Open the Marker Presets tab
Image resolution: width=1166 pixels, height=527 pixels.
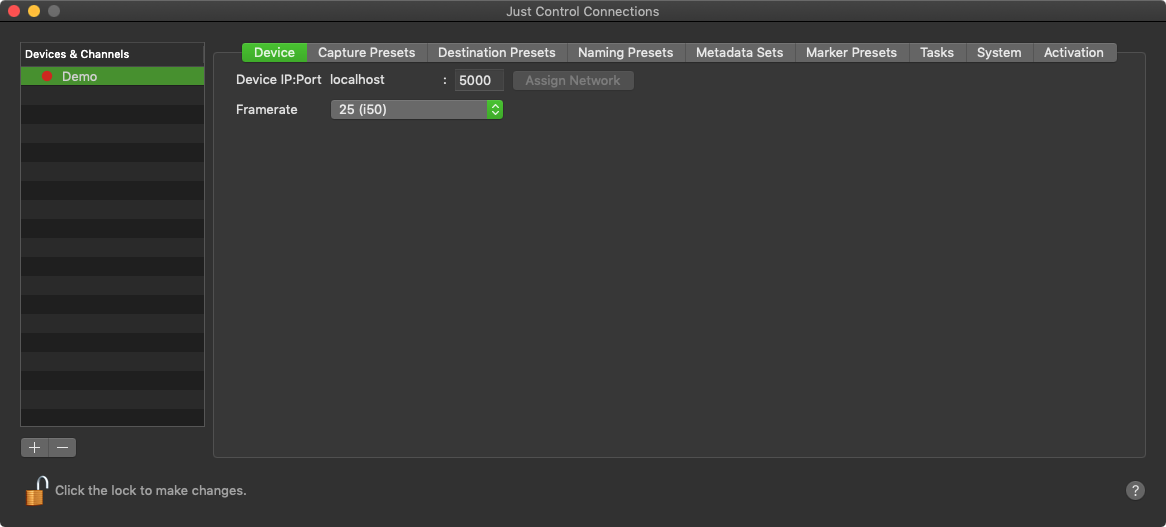(851, 53)
